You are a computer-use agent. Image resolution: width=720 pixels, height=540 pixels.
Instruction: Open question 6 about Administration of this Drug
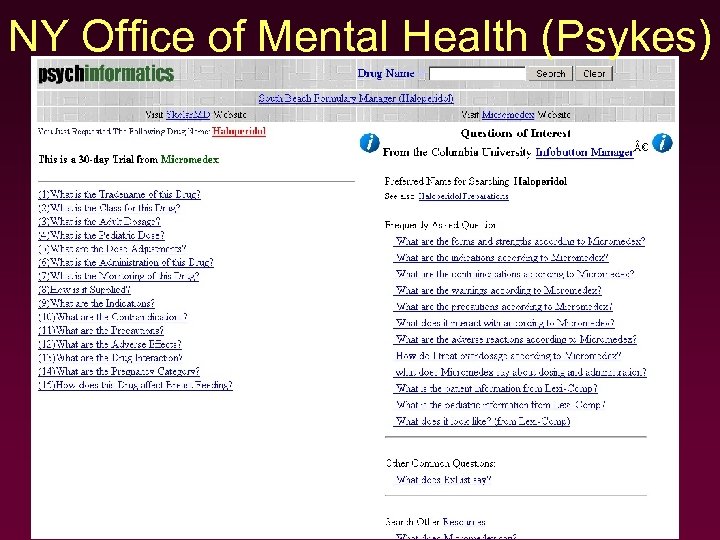(126, 262)
